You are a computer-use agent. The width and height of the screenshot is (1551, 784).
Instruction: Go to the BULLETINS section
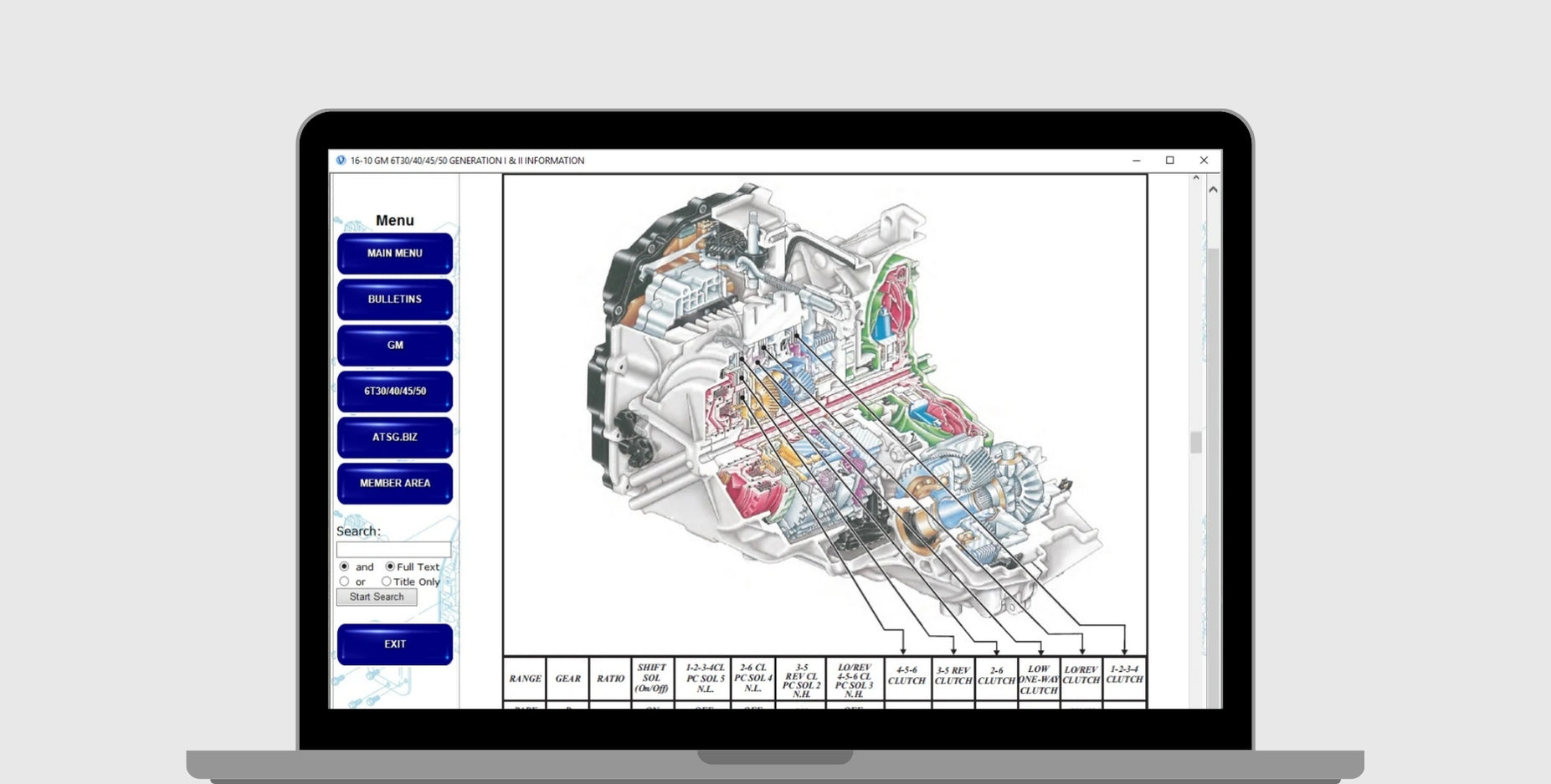(x=394, y=300)
